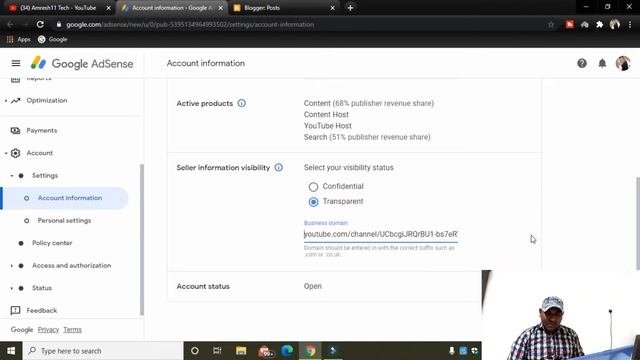Click the Account gear icon
The image size is (640, 360).
16,153
